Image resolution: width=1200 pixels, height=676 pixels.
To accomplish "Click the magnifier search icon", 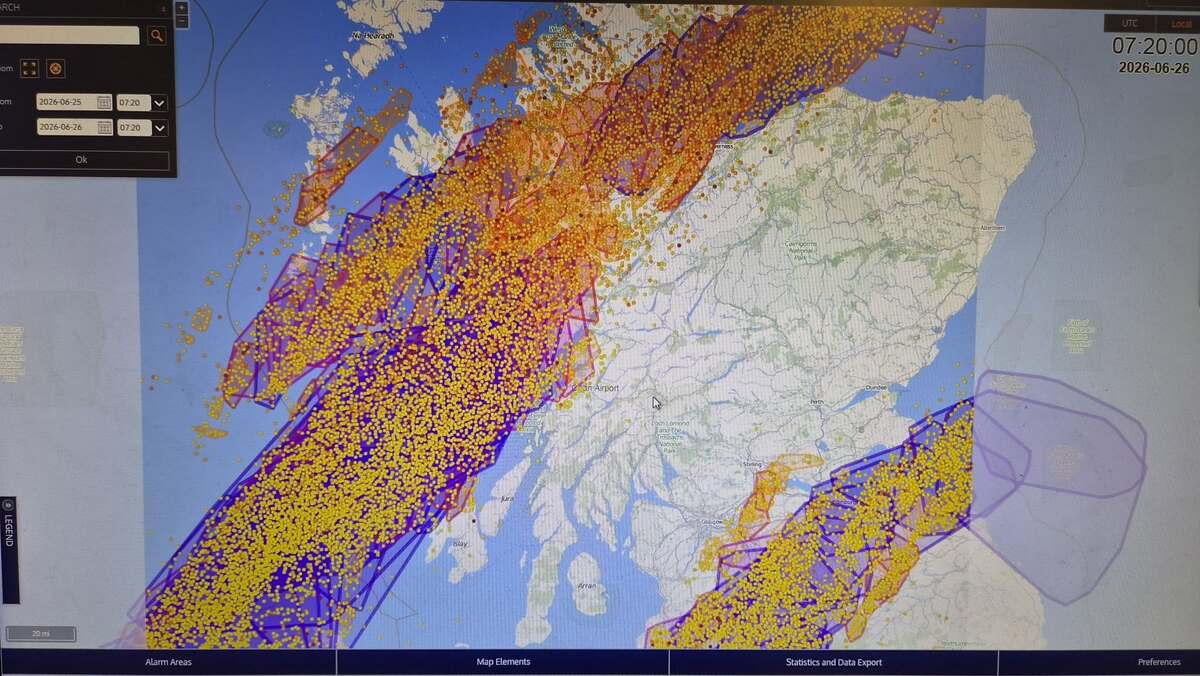I will point(157,35).
